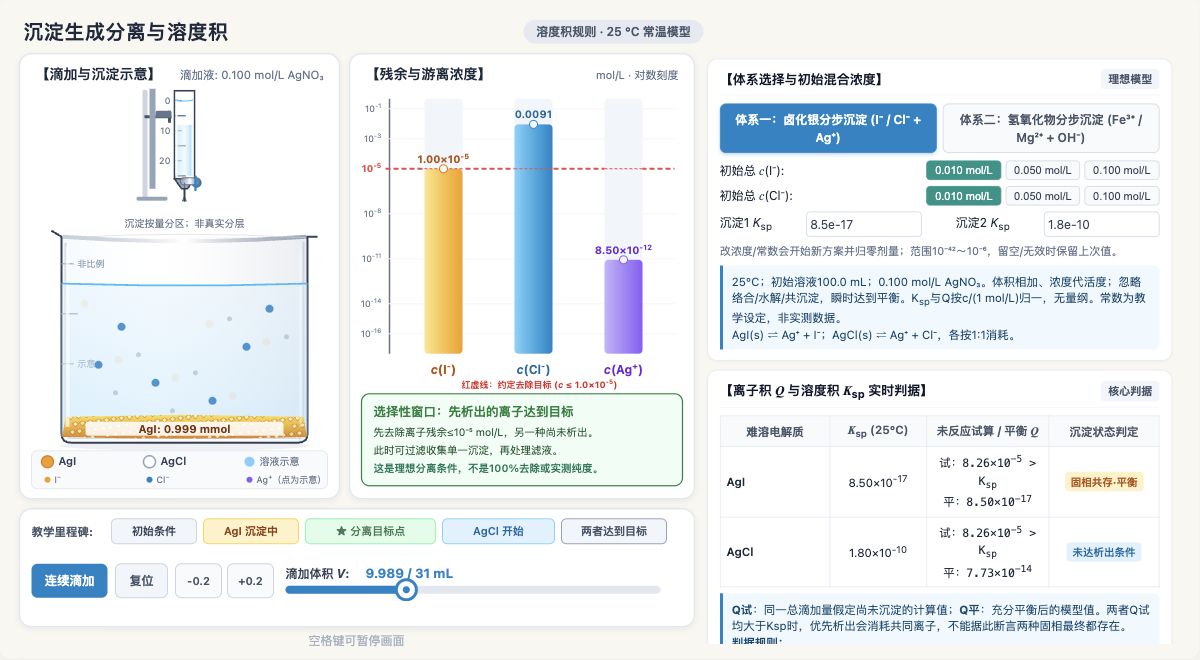The image size is (1200, 660).
Task: Jump to 初始条件 milestone
Action: coord(153,531)
